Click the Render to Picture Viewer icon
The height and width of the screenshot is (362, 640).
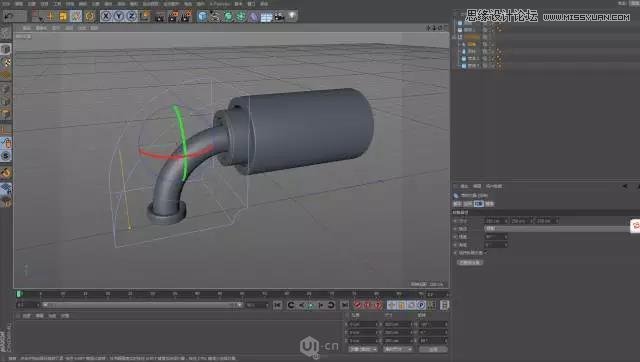[173, 16]
